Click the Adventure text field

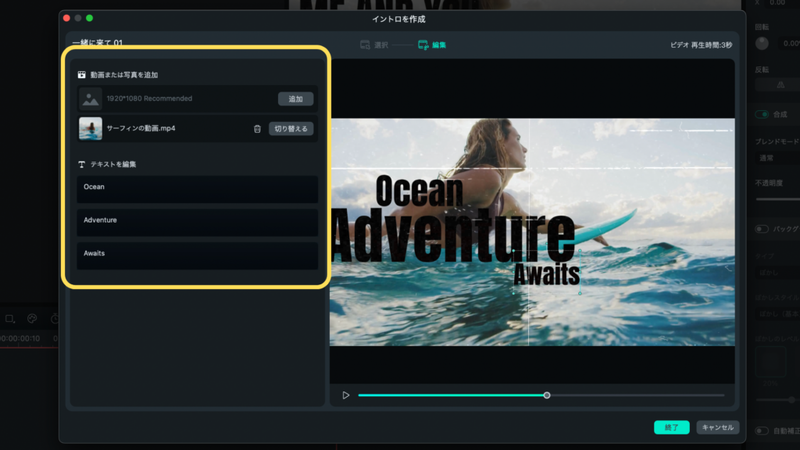(197, 222)
